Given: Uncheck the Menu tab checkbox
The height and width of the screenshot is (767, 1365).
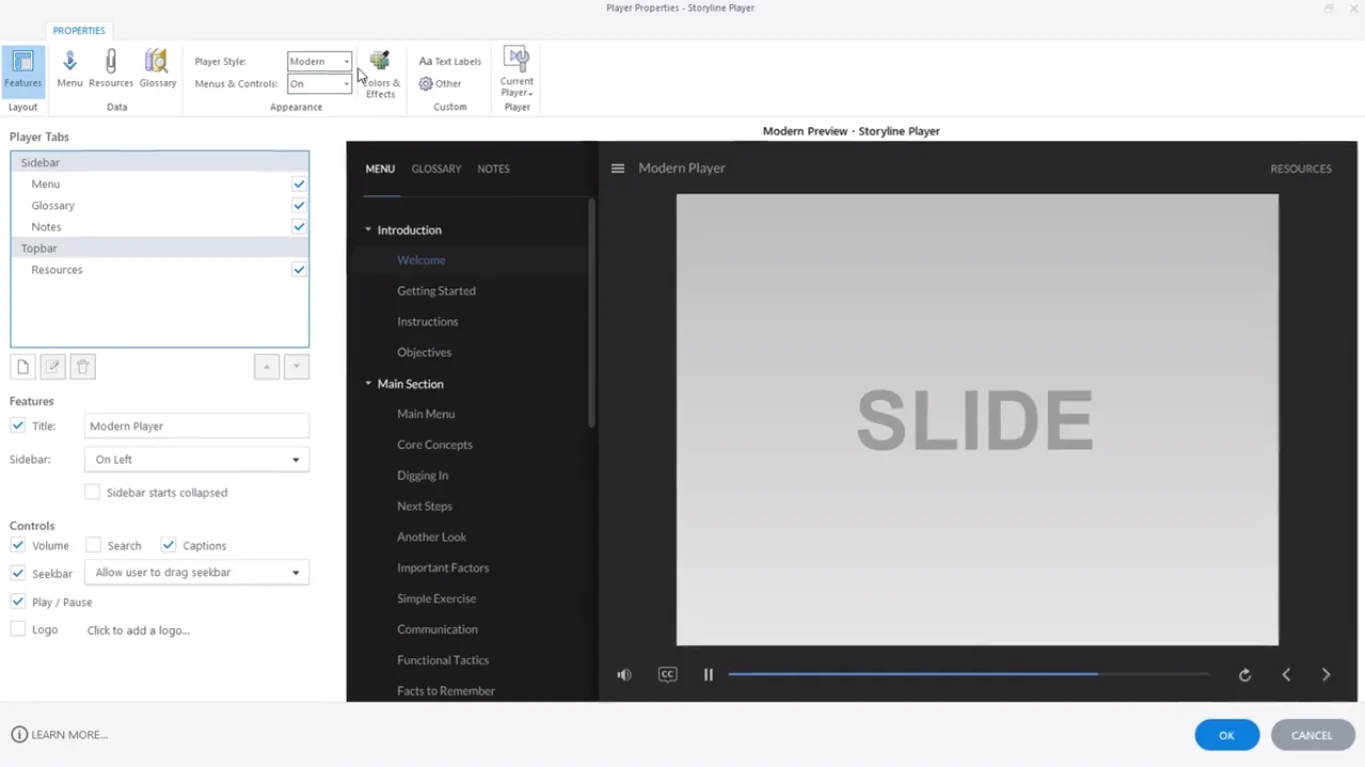Looking at the screenshot, I should click(299, 184).
